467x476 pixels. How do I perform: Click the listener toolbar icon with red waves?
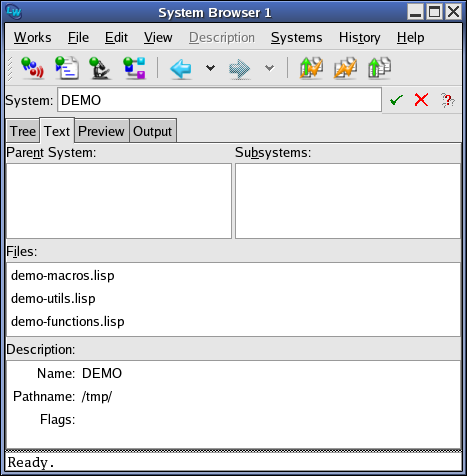pos(32,68)
